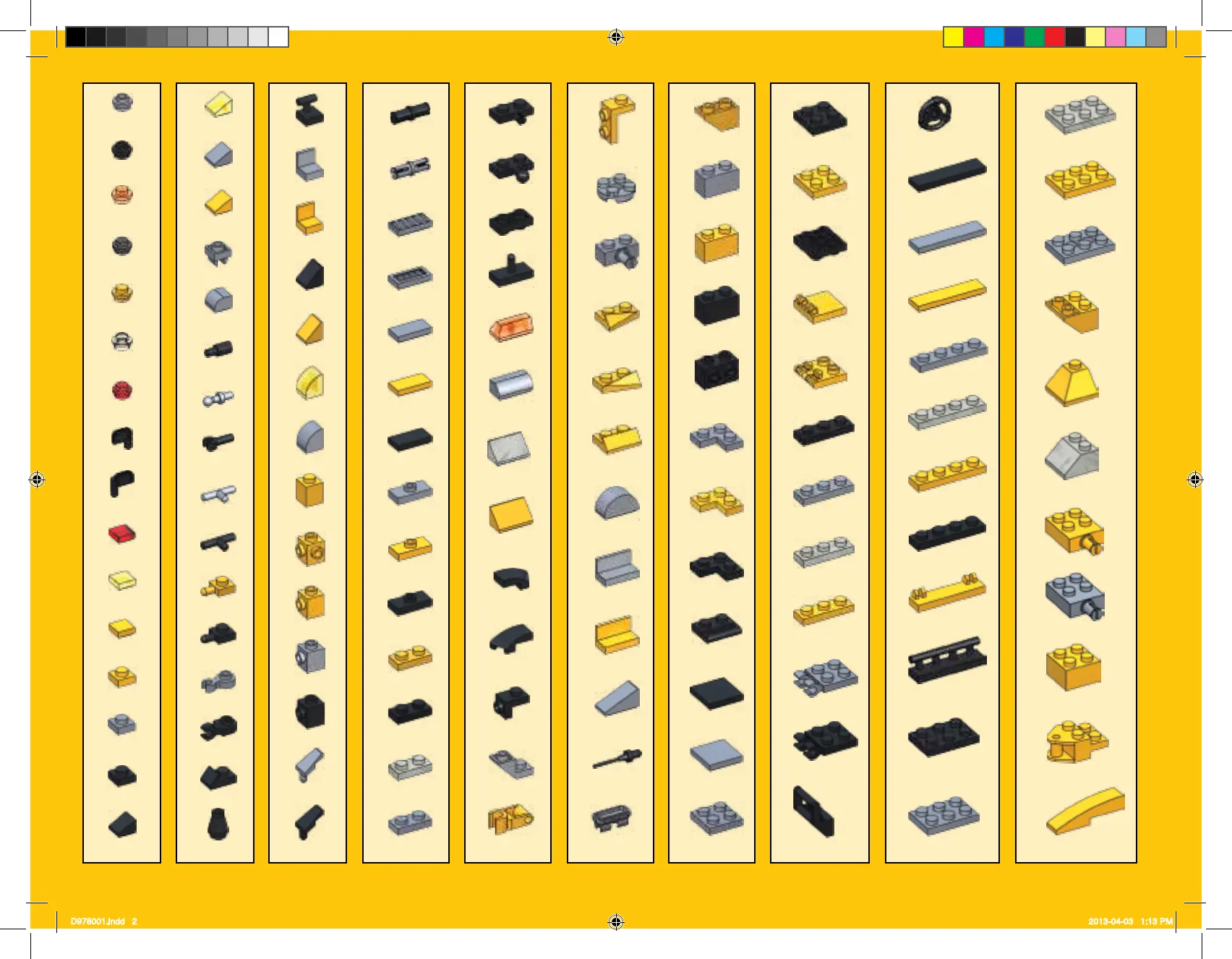The image size is (1232, 959).
Task: Select the pink swatch in the color bar
Action: click(1116, 37)
